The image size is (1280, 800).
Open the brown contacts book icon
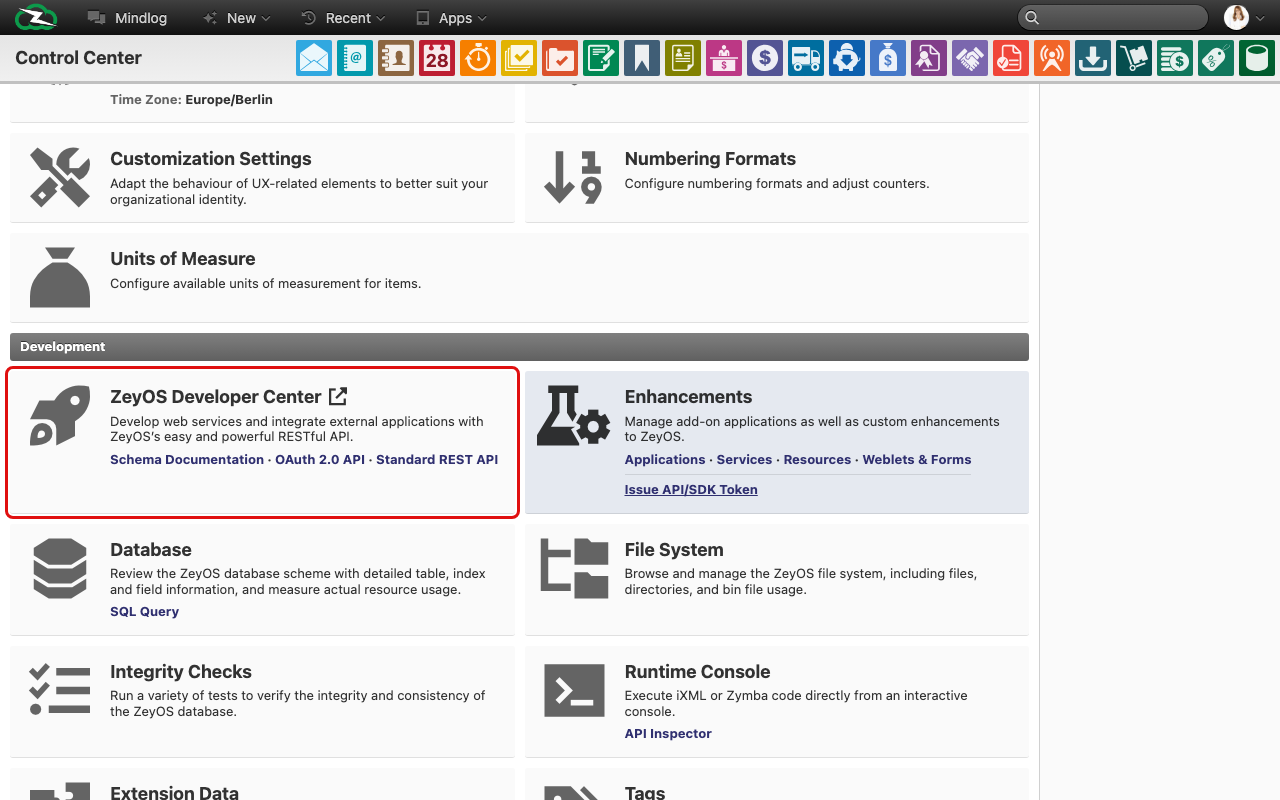396,58
